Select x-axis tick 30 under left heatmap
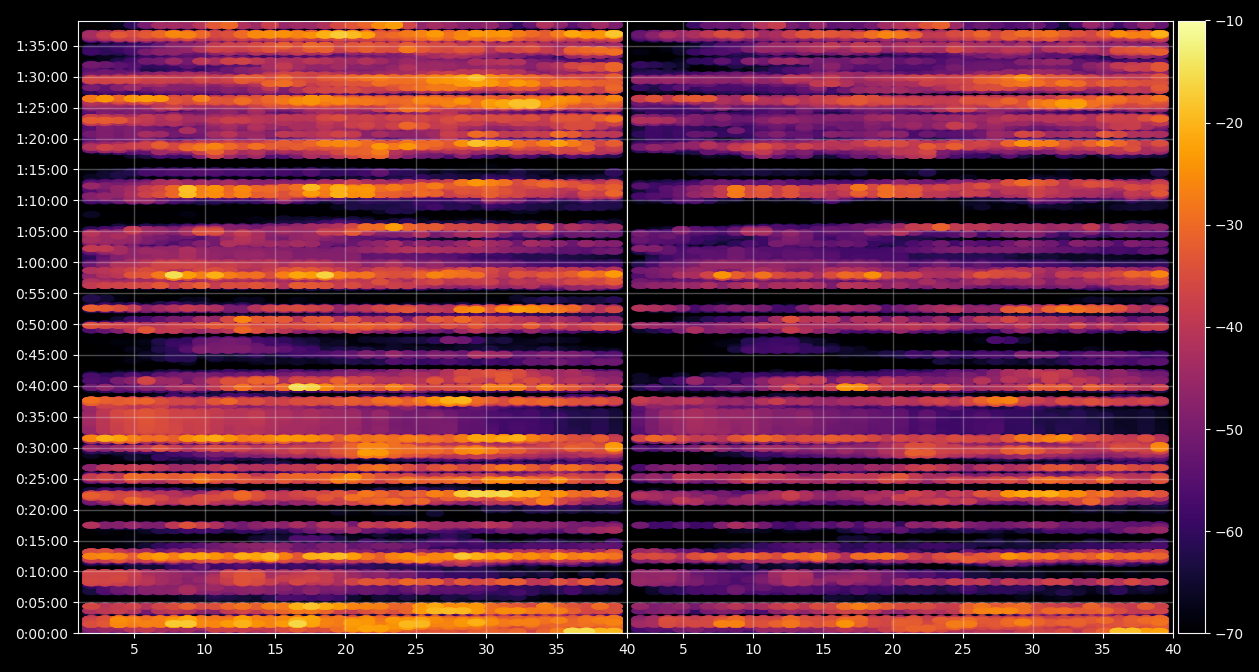 pos(486,649)
